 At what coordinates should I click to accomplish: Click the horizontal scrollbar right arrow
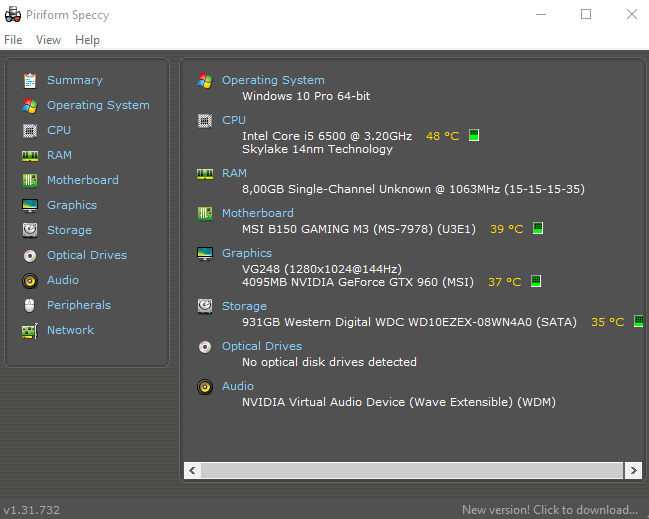pyautogui.click(x=633, y=471)
